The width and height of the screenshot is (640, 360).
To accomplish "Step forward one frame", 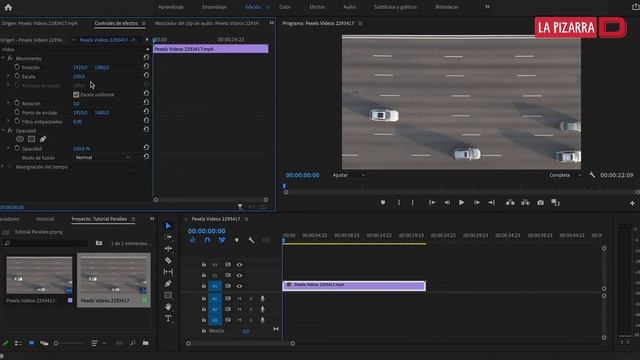I will coord(476,202).
